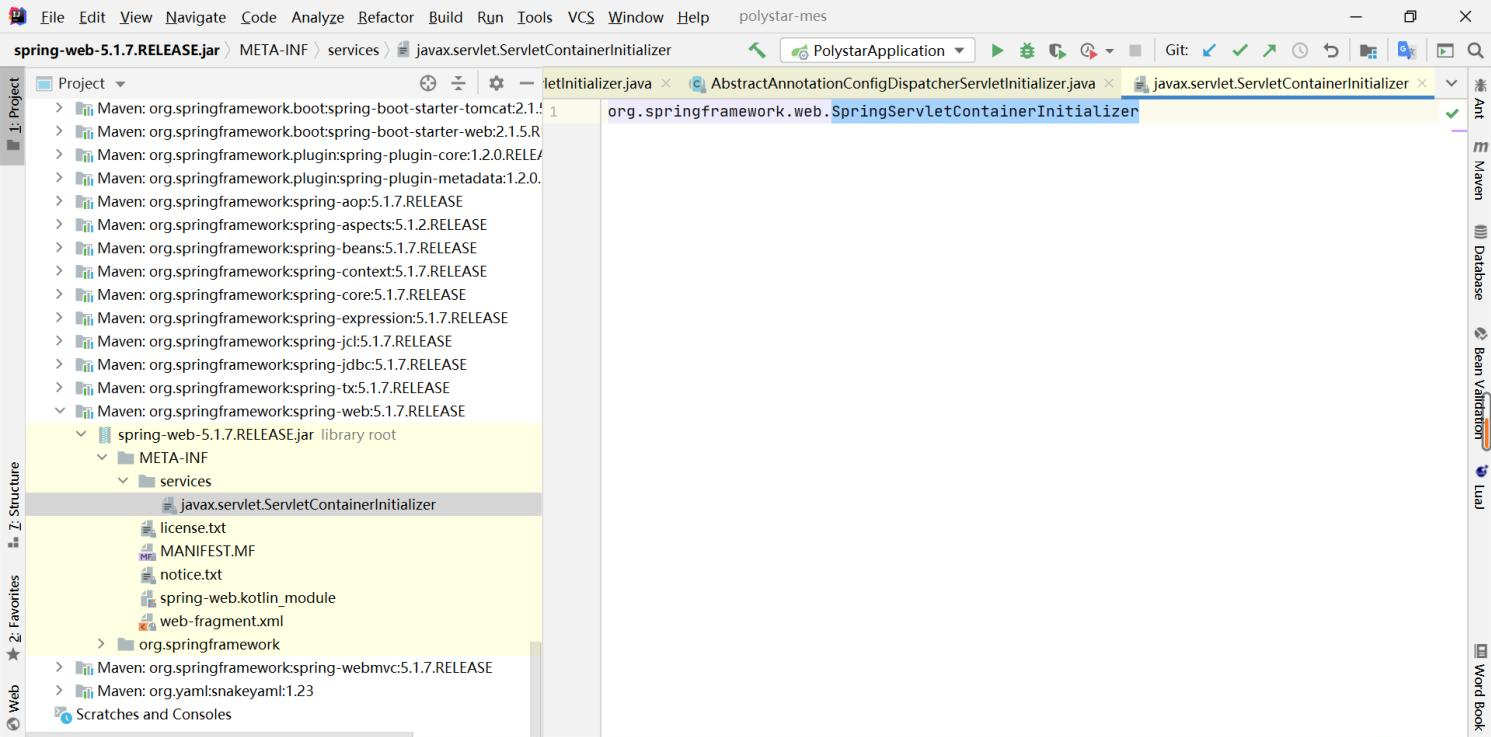Screen dimensions: 1491x737
Task: Hide the Project tool window
Action: tap(527, 83)
